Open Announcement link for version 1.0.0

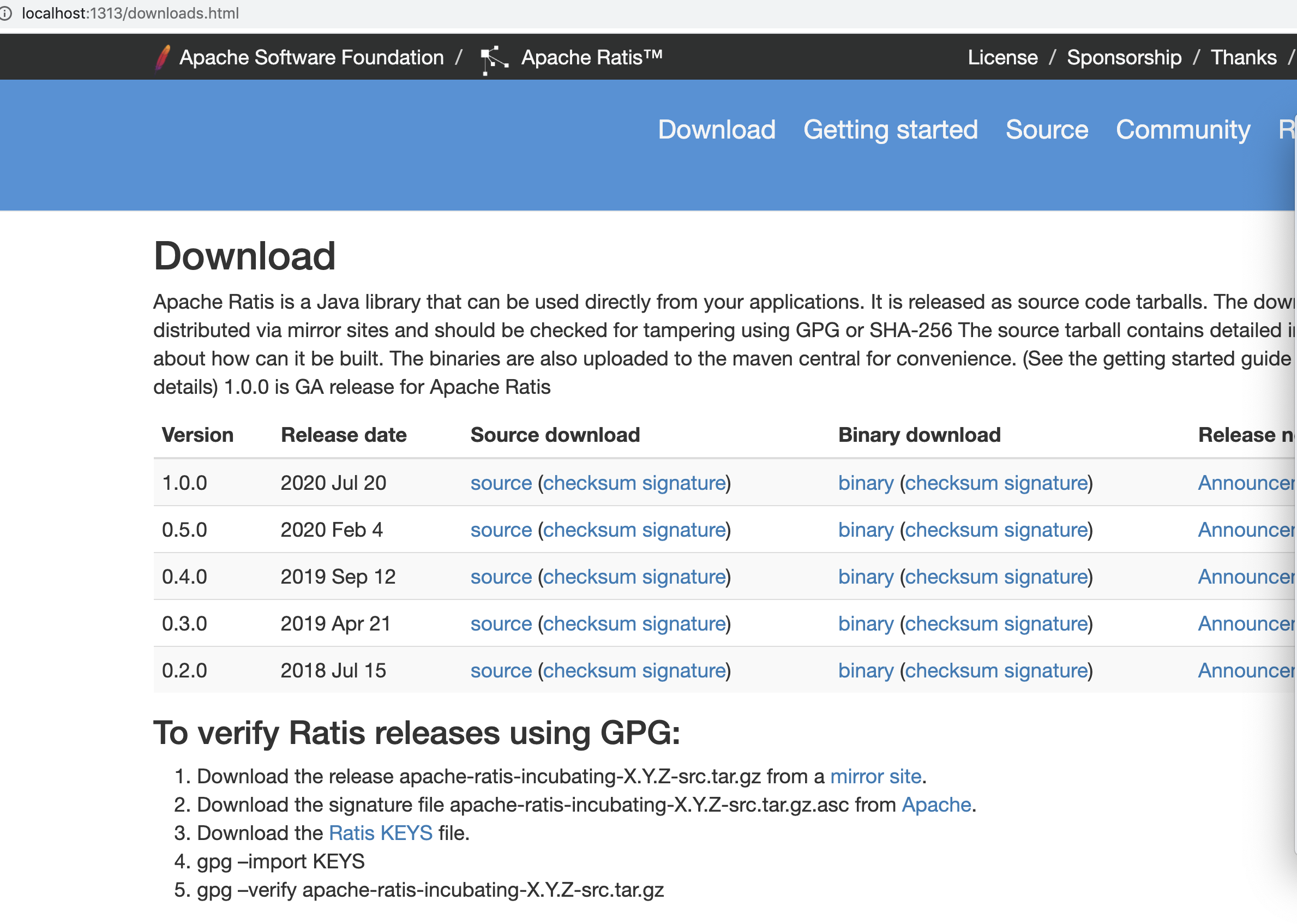click(1246, 483)
